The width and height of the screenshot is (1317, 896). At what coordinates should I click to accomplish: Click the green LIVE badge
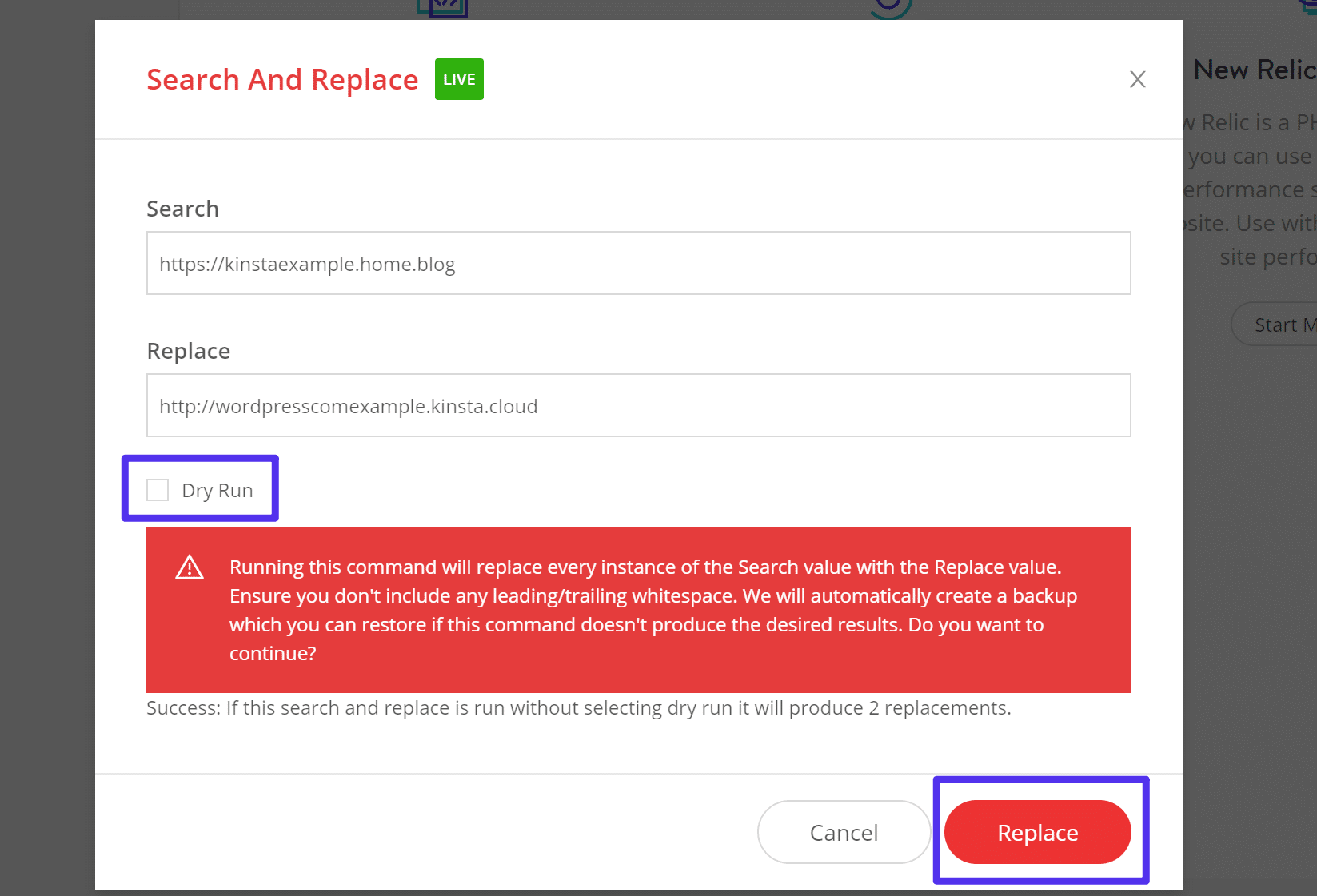pos(459,79)
